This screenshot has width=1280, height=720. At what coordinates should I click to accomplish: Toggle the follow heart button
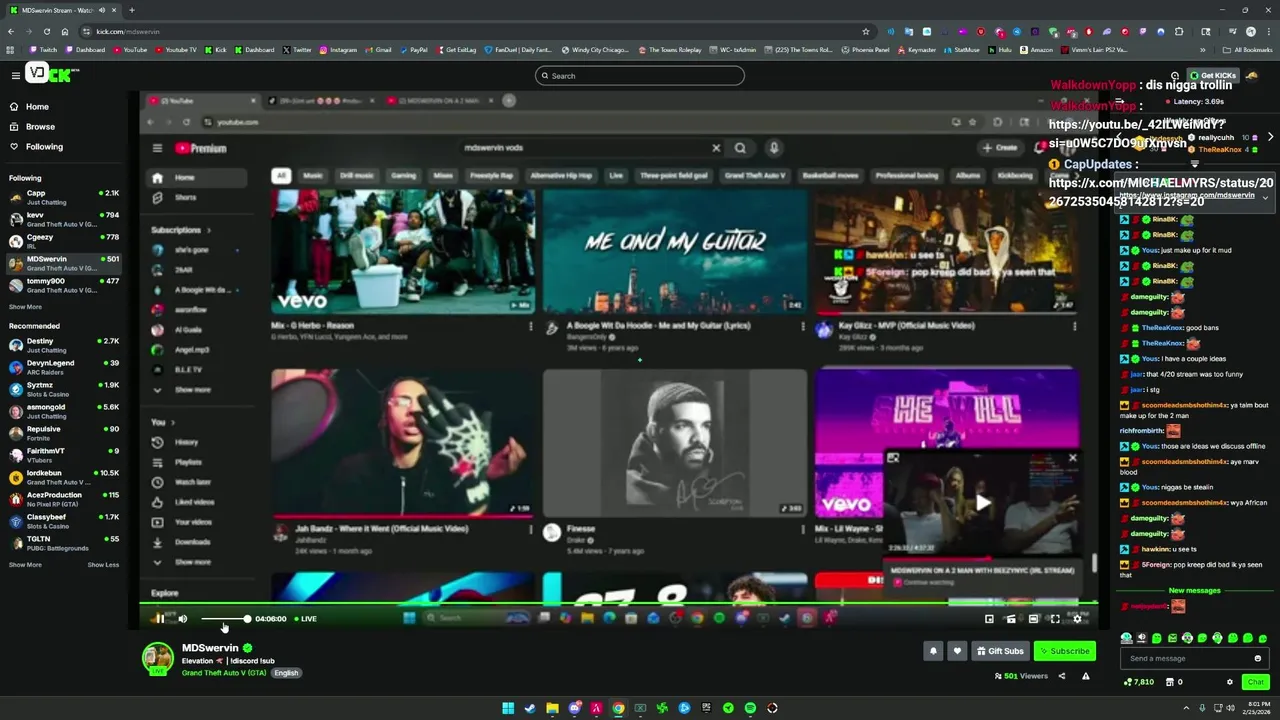click(957, 651)
